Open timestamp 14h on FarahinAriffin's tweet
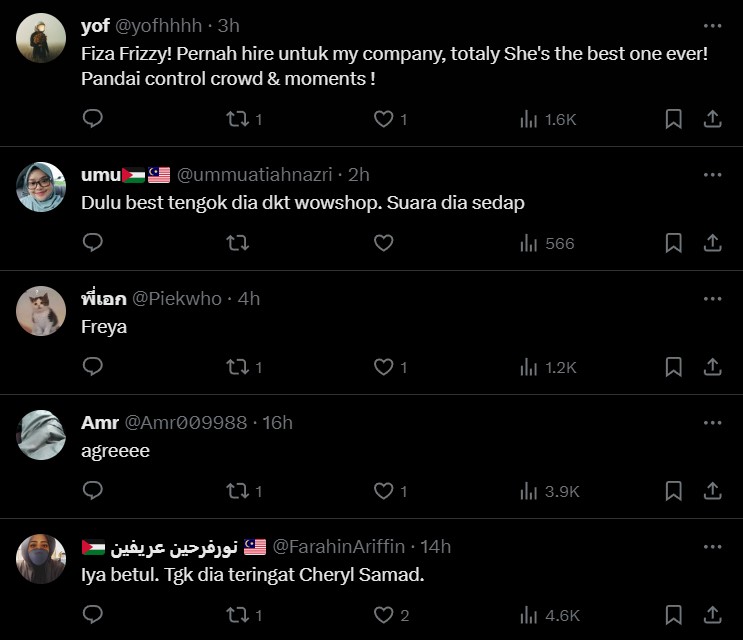This screenshot has width=743, height=640. click(x=435, y=547)
